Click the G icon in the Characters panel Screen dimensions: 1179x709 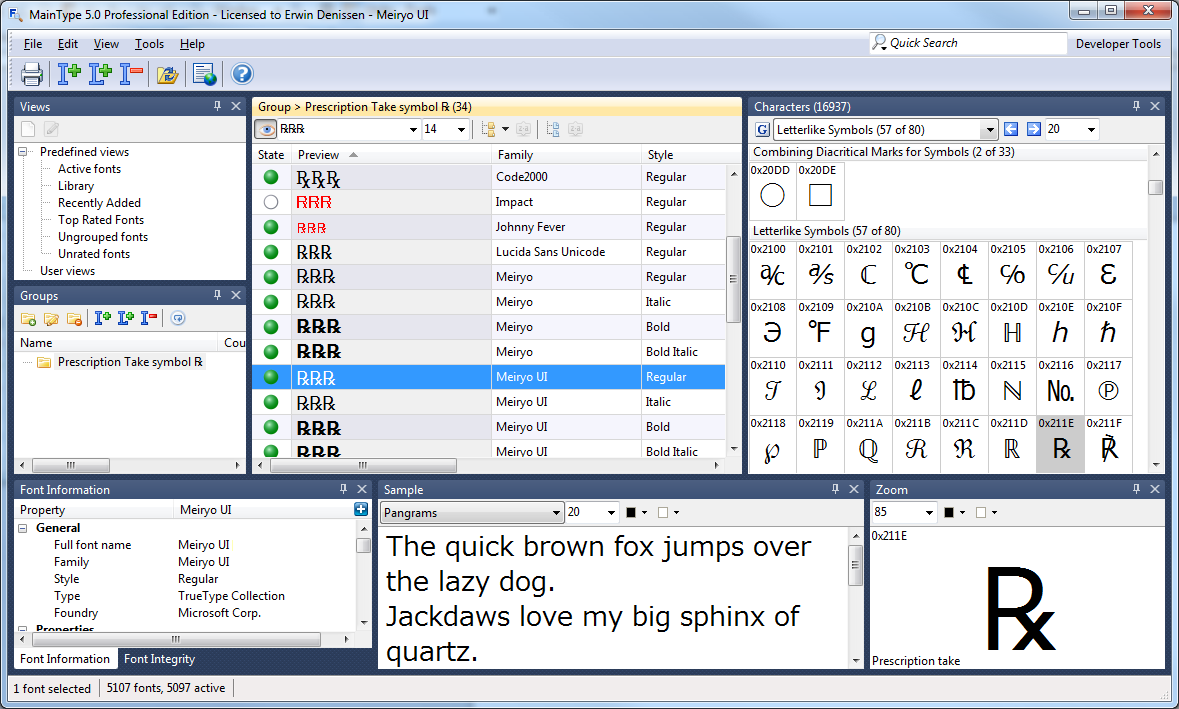(x=762, y=129)
